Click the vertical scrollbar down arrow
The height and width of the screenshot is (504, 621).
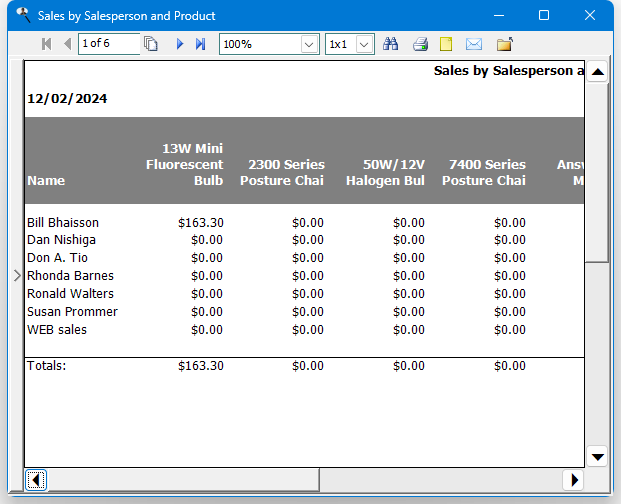pyautogui.click(x=597, y=457)
